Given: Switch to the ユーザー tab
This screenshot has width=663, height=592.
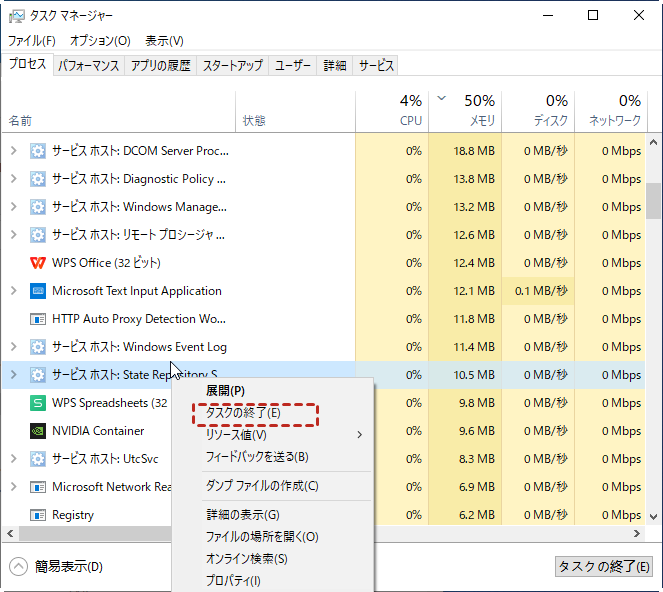Looking at the screenshot, I should pyautogui.click(x=293, y=66).
